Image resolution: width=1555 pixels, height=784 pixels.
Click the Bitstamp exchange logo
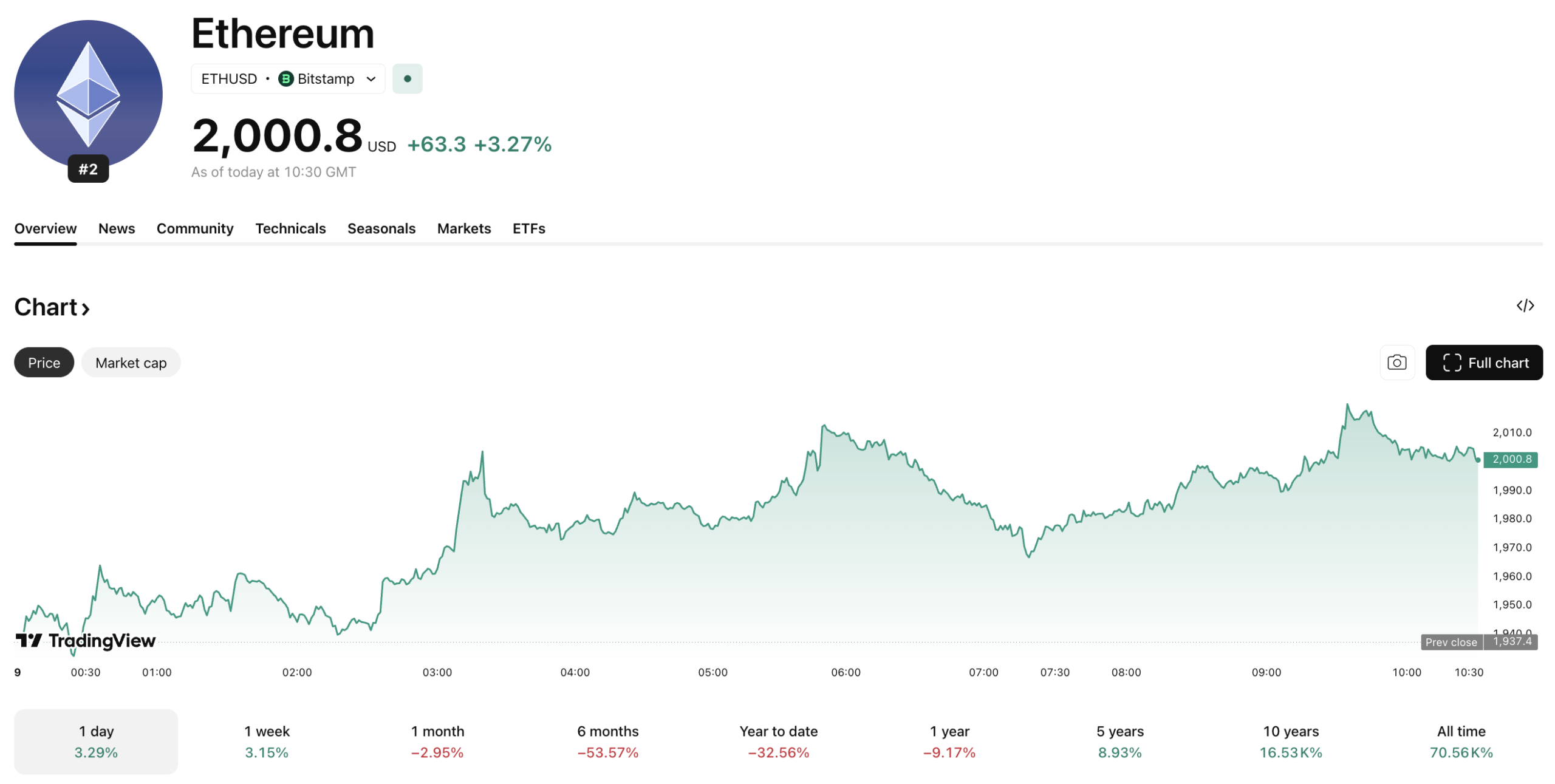(285, 79)
